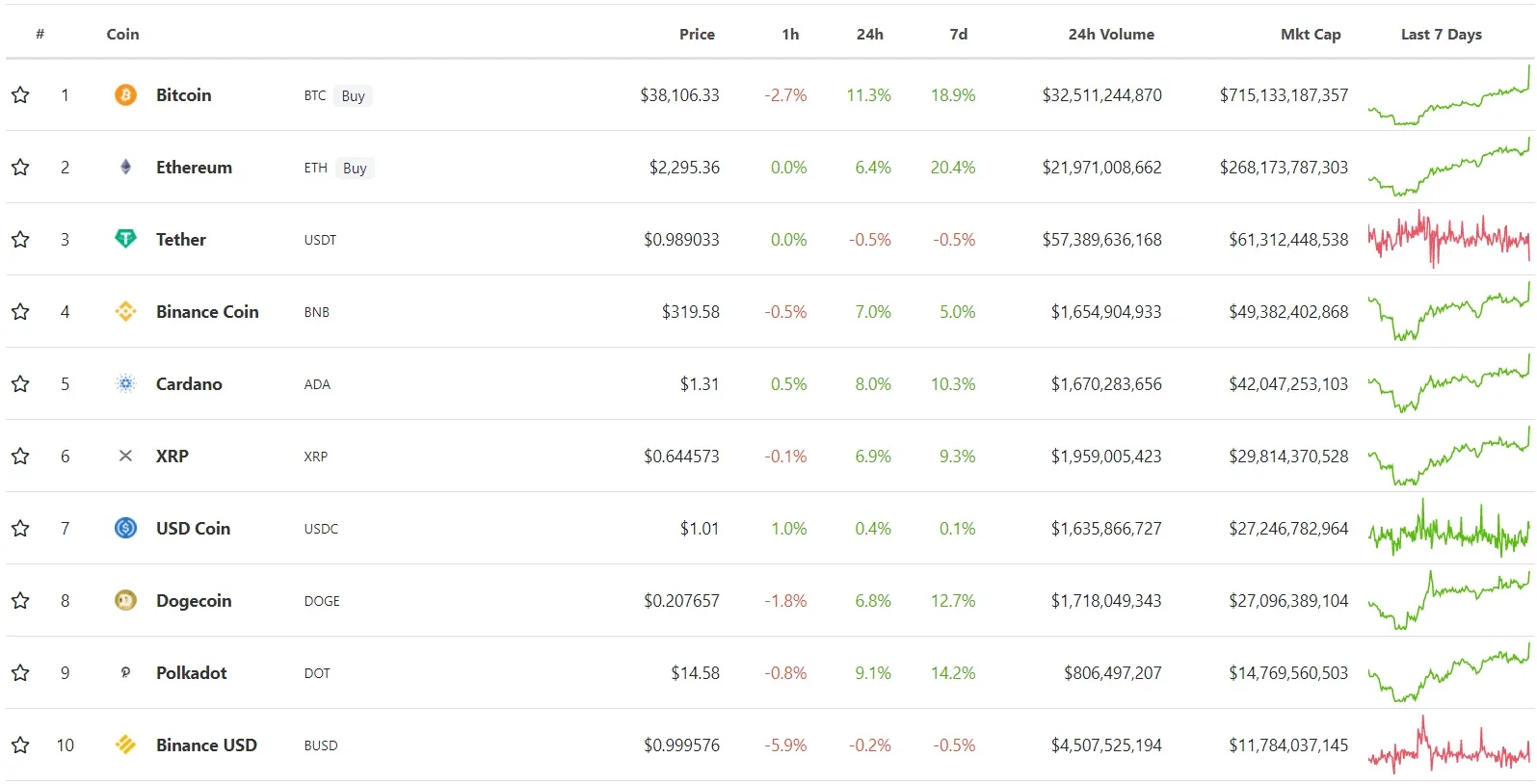The height and width of the screenshot is (784, 1537).
Task: Star Binance Coin as a favorite
Action: tap(20, 311)
